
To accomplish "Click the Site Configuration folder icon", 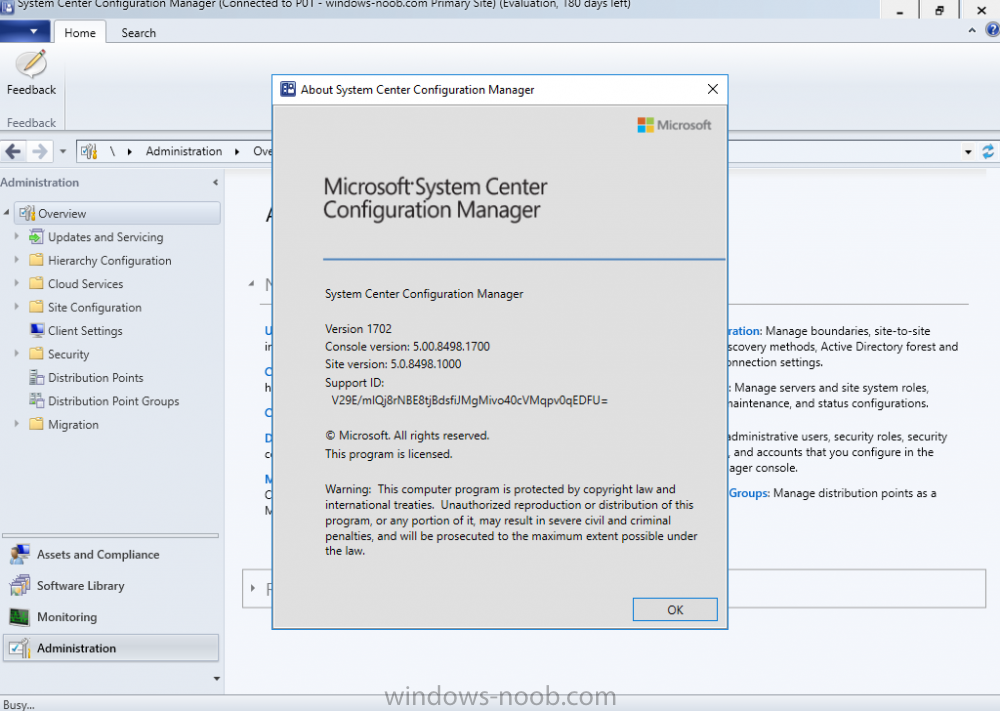I will [36, 307].
